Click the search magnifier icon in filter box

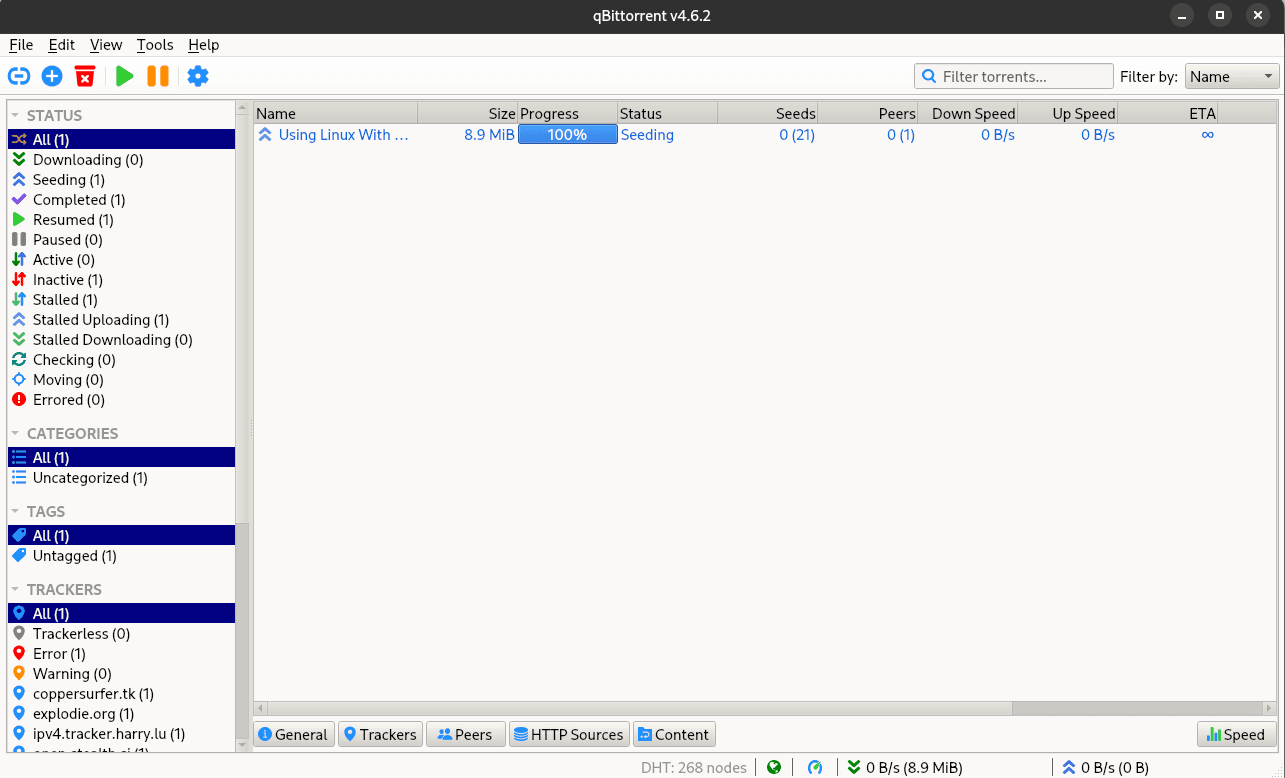(929, 76)
